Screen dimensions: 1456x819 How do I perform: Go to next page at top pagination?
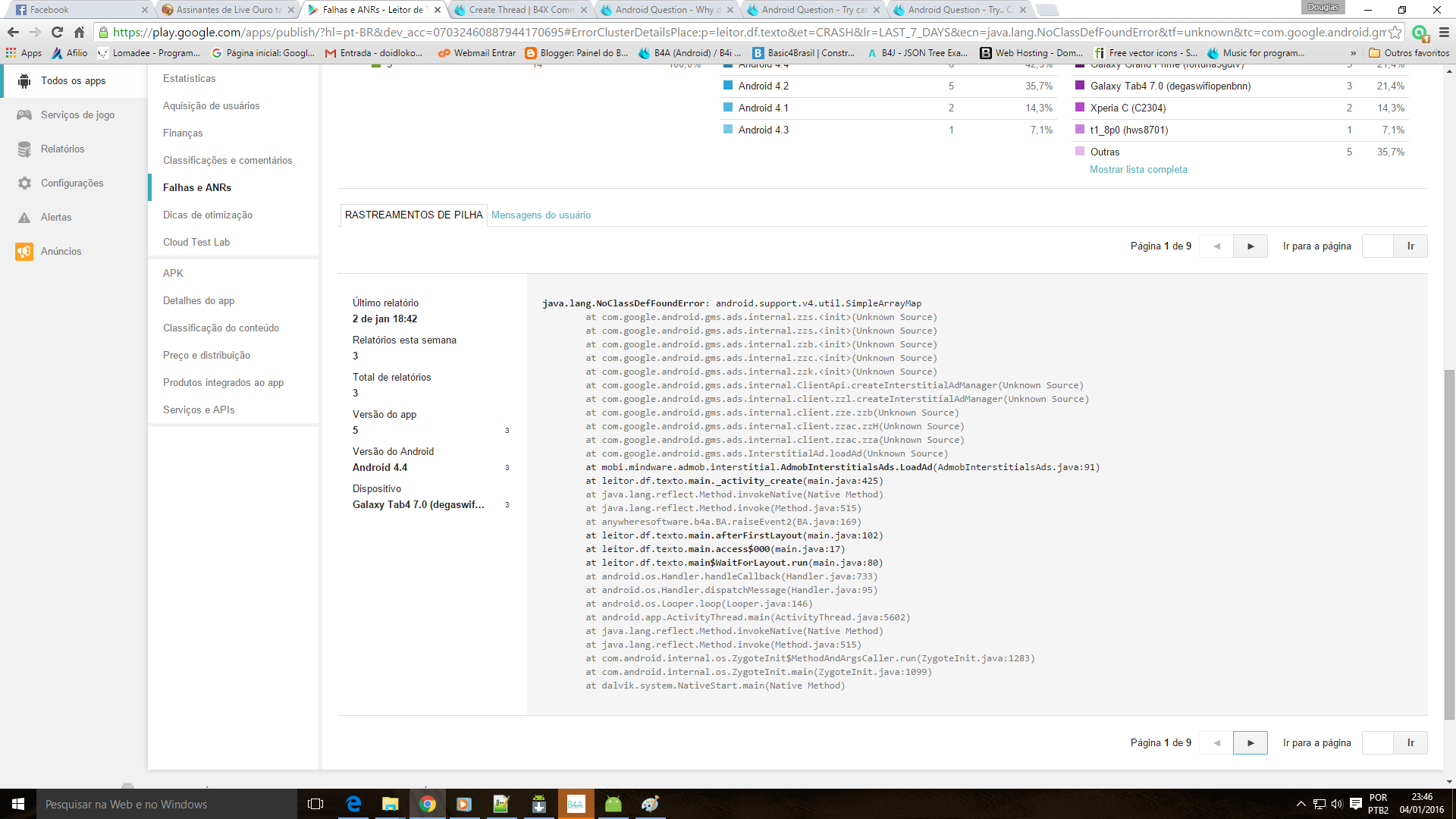(x=1250, y=246)
